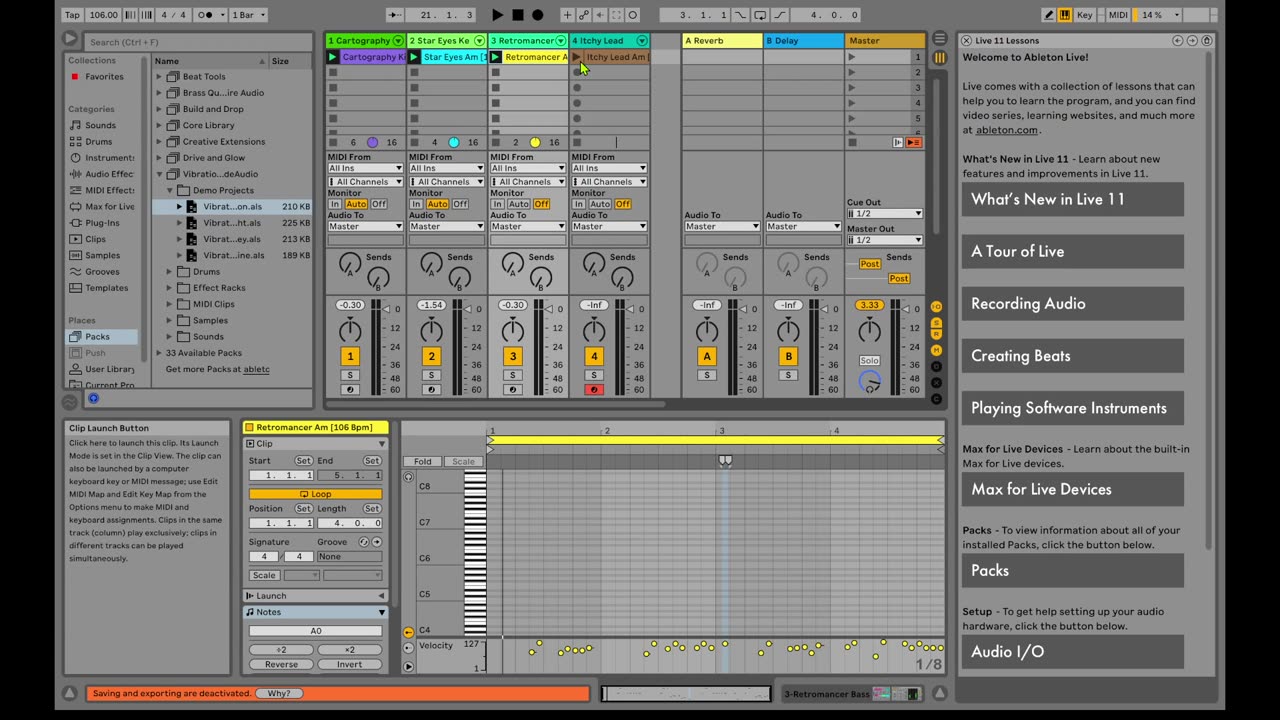This screenshot has height=720, width=1280.
Task: Launch scene 1 in Master track
Action: (x=852, y=57)
